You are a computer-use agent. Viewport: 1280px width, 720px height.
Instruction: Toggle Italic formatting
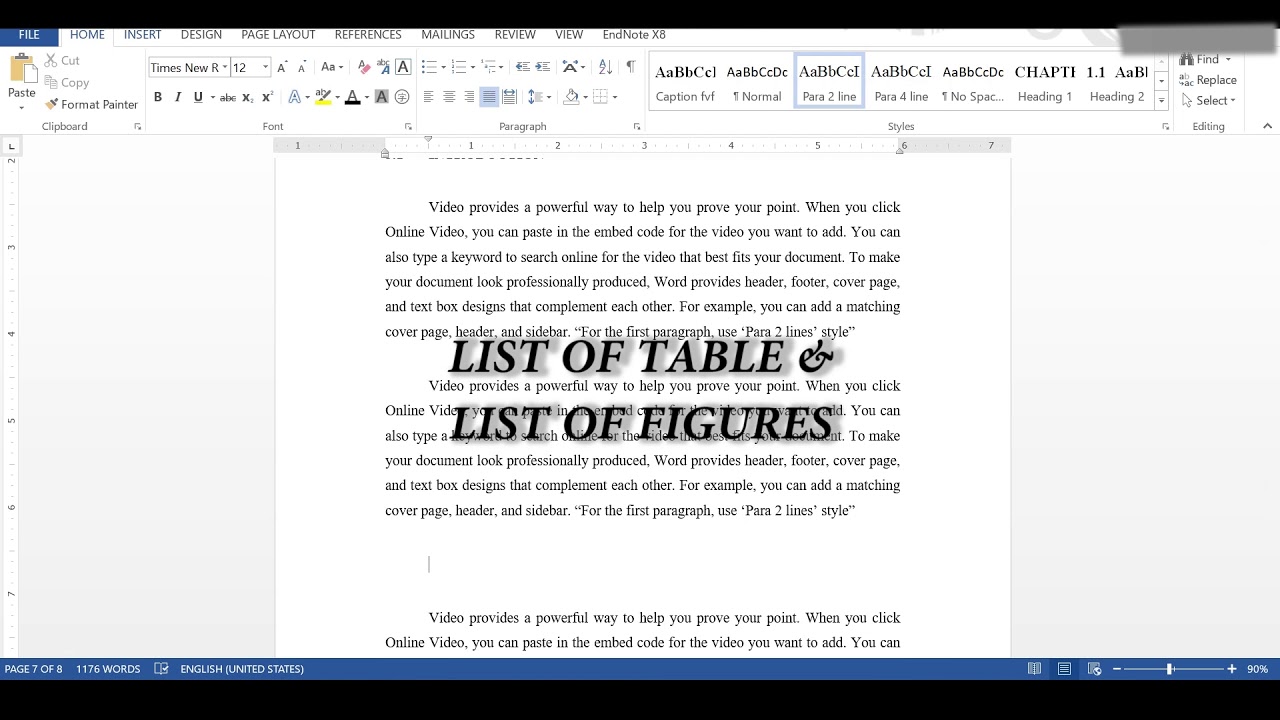[x=178, y=97]
